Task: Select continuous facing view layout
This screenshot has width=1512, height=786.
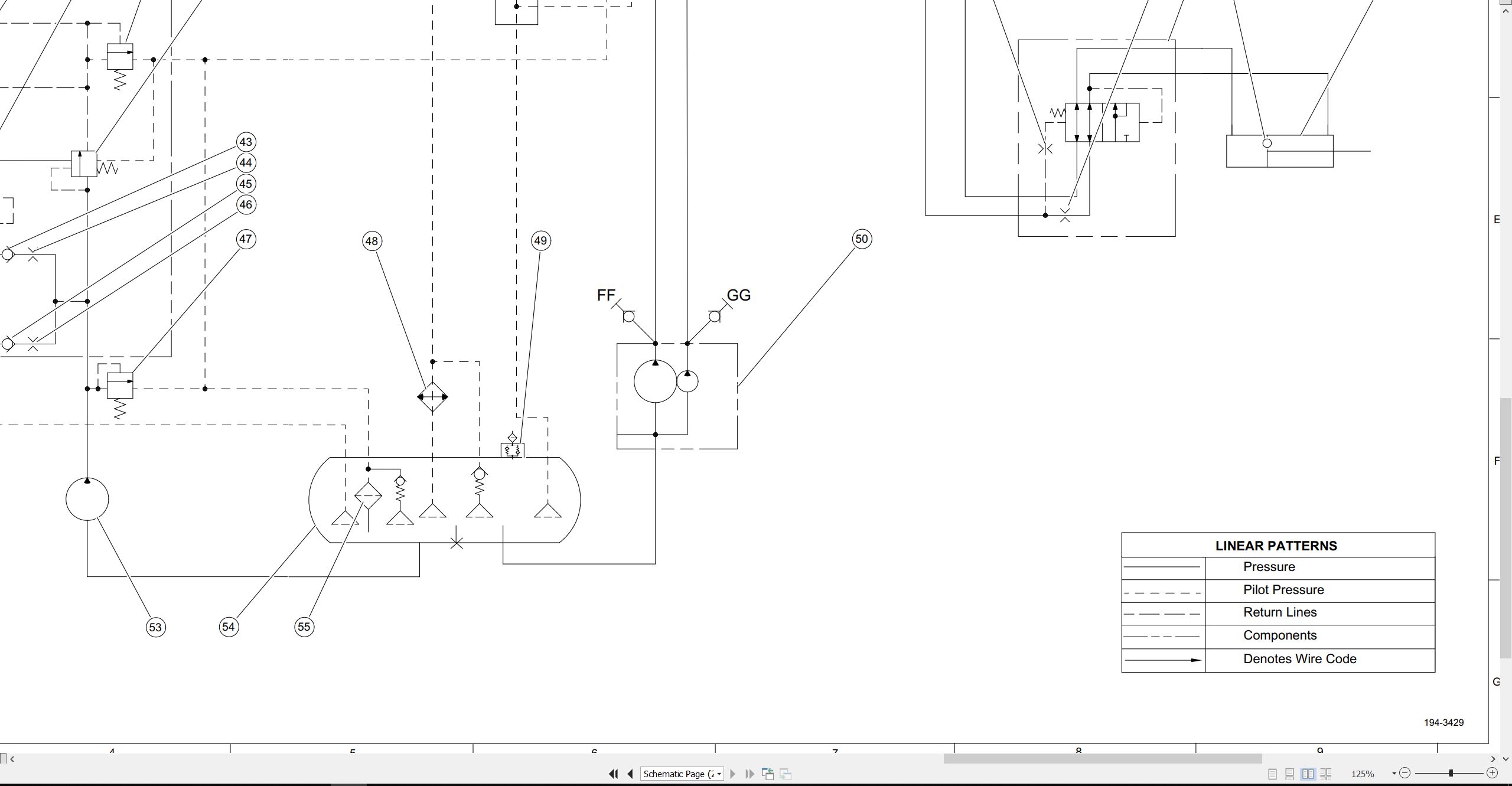Action: pyautogui.click(x=1325, y=774)
